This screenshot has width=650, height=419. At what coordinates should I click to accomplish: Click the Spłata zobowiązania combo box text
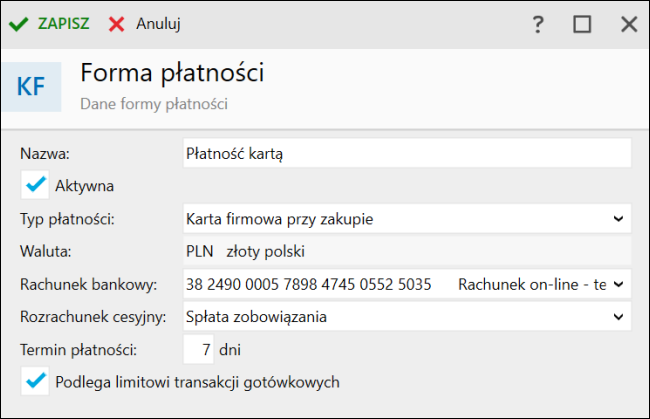tap(256, 317)
